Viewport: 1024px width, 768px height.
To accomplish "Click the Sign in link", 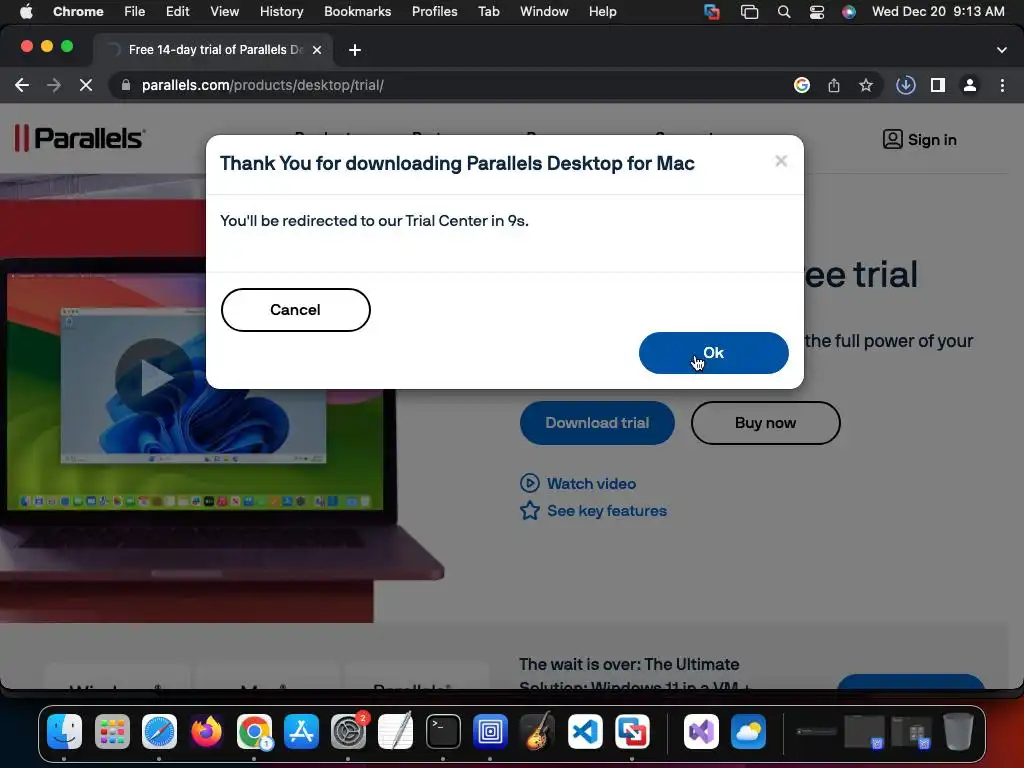I will (919, 140).
